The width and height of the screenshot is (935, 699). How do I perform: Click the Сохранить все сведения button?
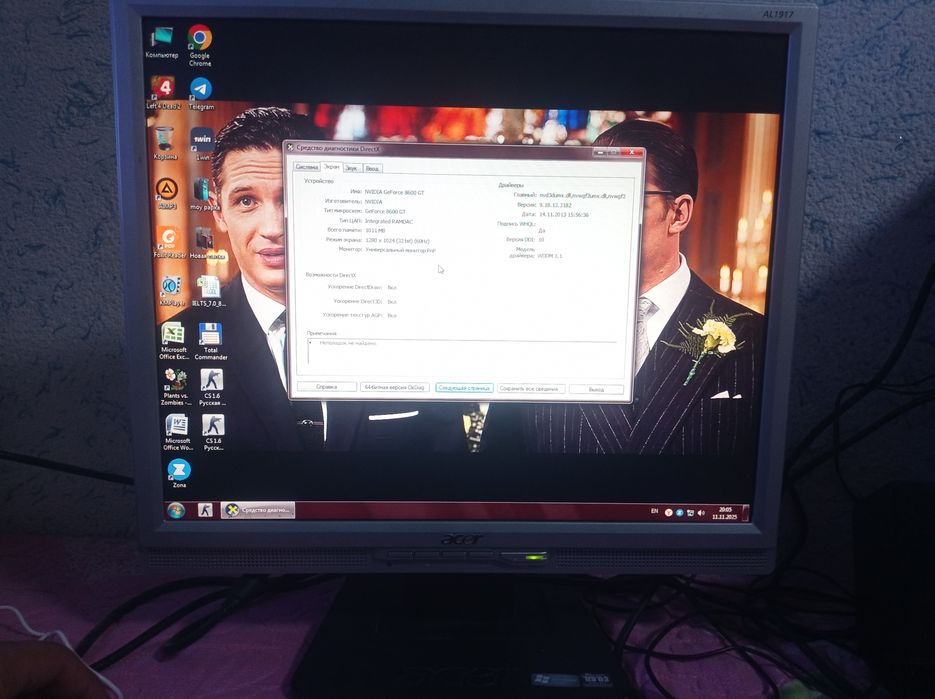(531, 389)
